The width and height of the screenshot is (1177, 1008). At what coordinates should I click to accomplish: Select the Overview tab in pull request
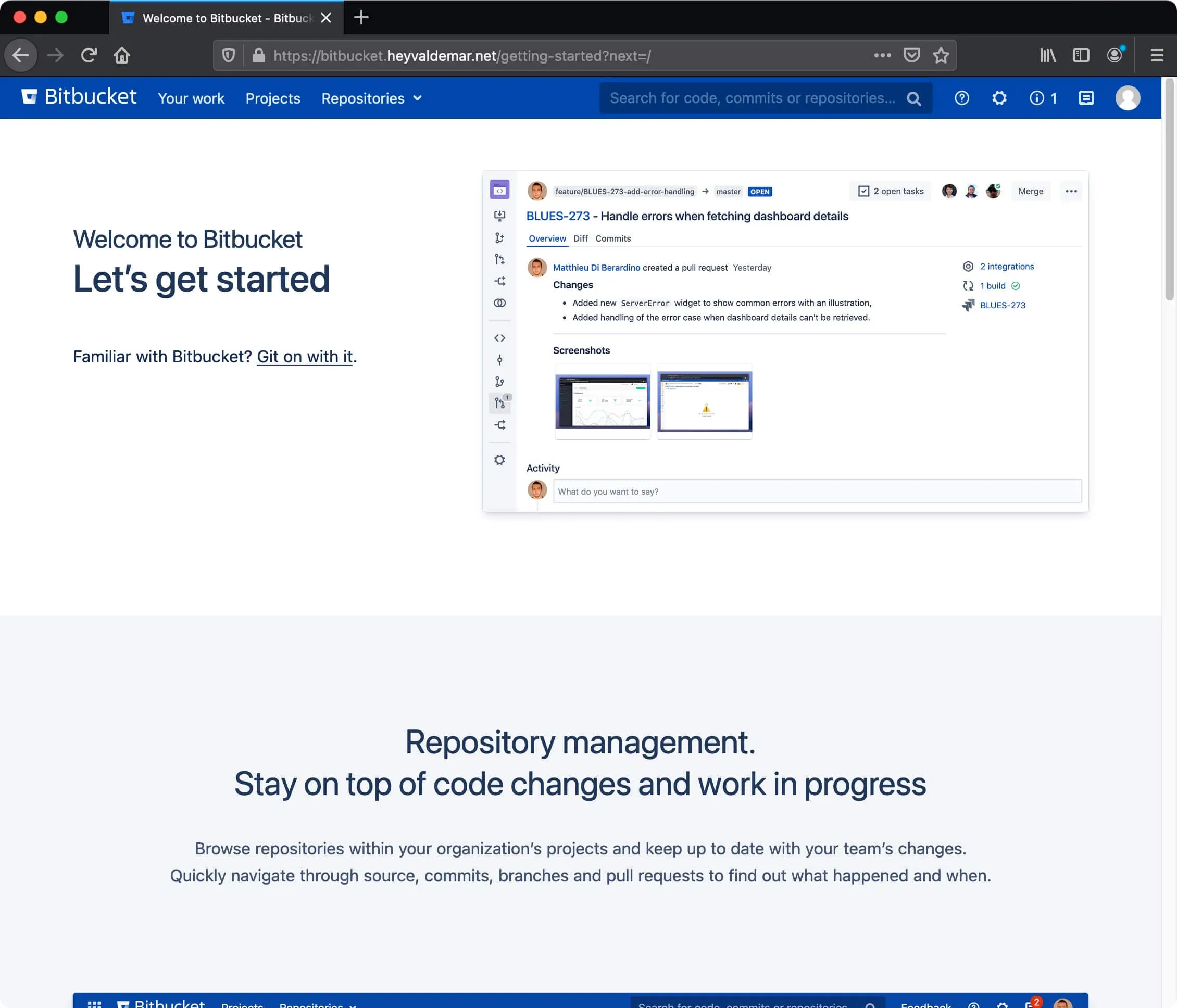(547, 238)
